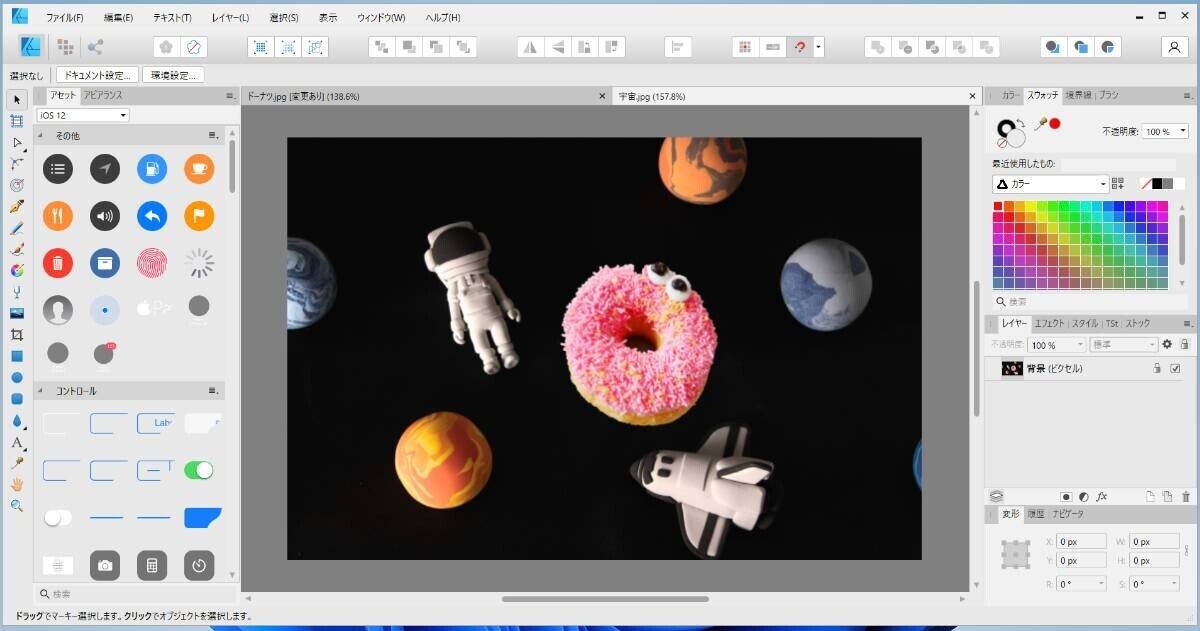Click the stroke/fill color selector circles

(1010, 132)
